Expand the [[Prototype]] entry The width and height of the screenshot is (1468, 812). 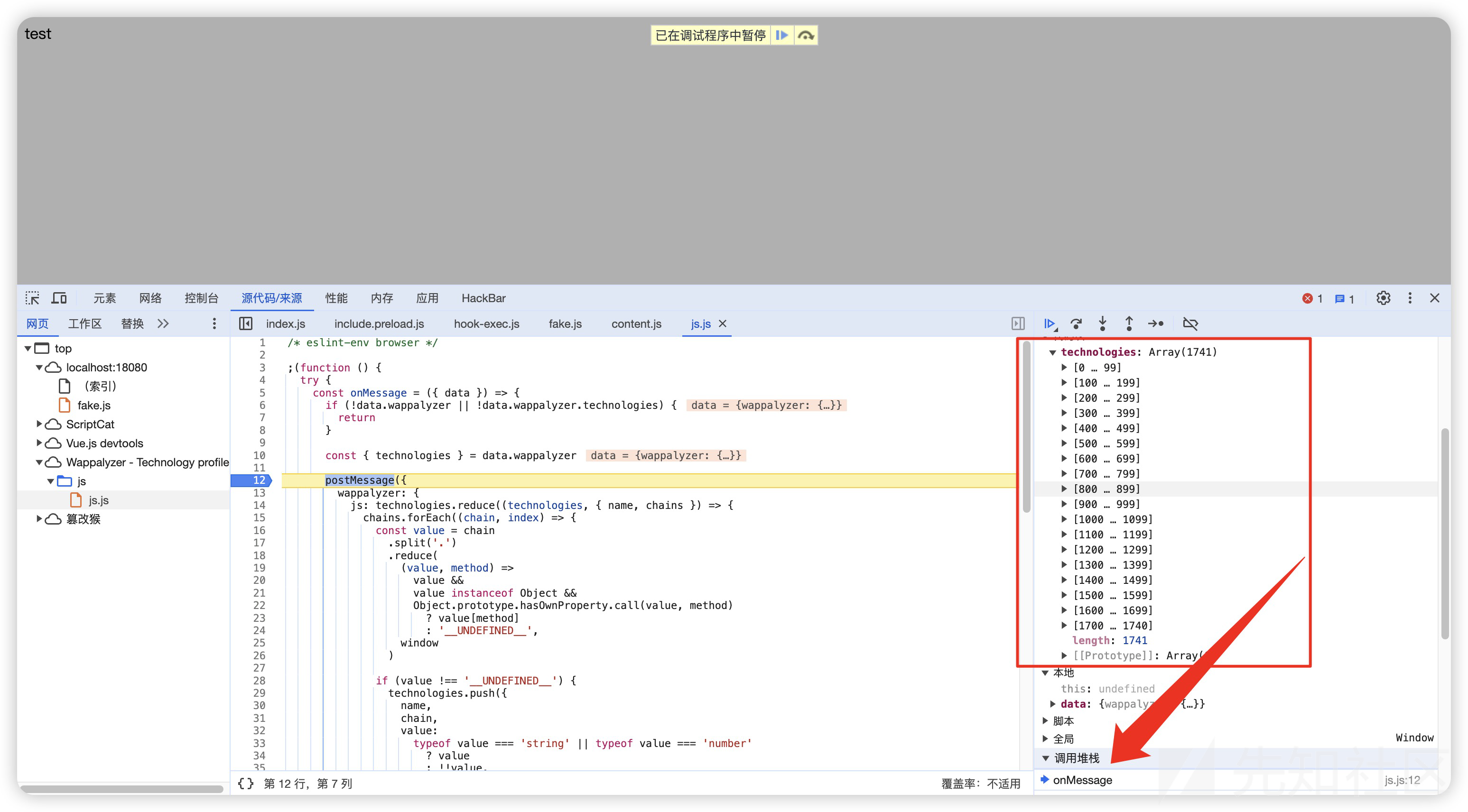coord(1064,655)
